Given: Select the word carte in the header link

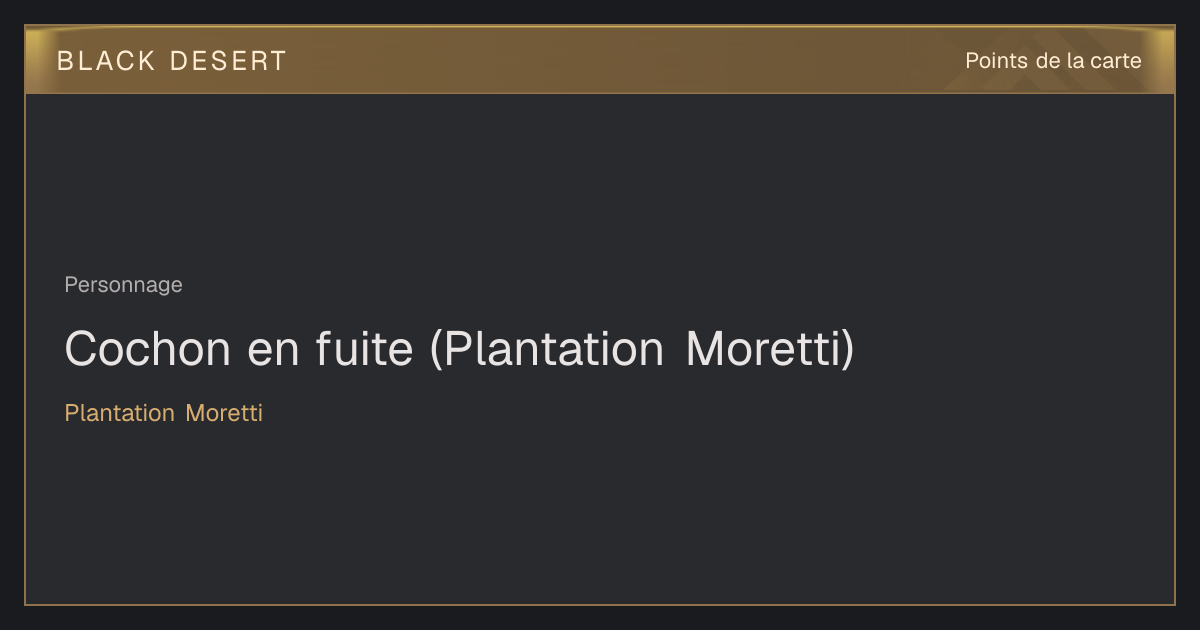Looking at the screenshot, I should pos(1116,61).
